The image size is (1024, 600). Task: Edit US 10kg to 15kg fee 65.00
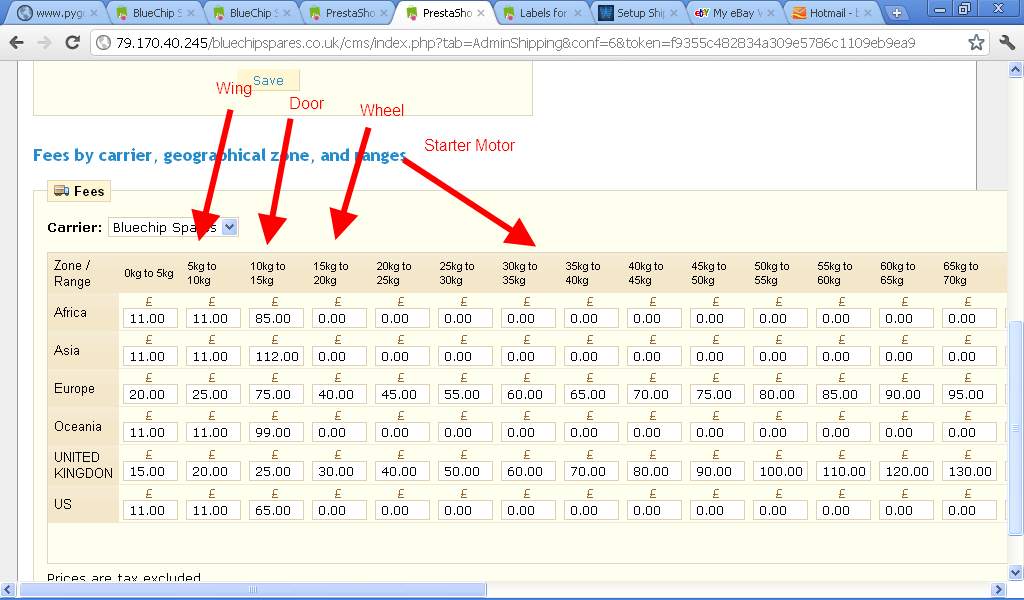[x=276, y=511]
